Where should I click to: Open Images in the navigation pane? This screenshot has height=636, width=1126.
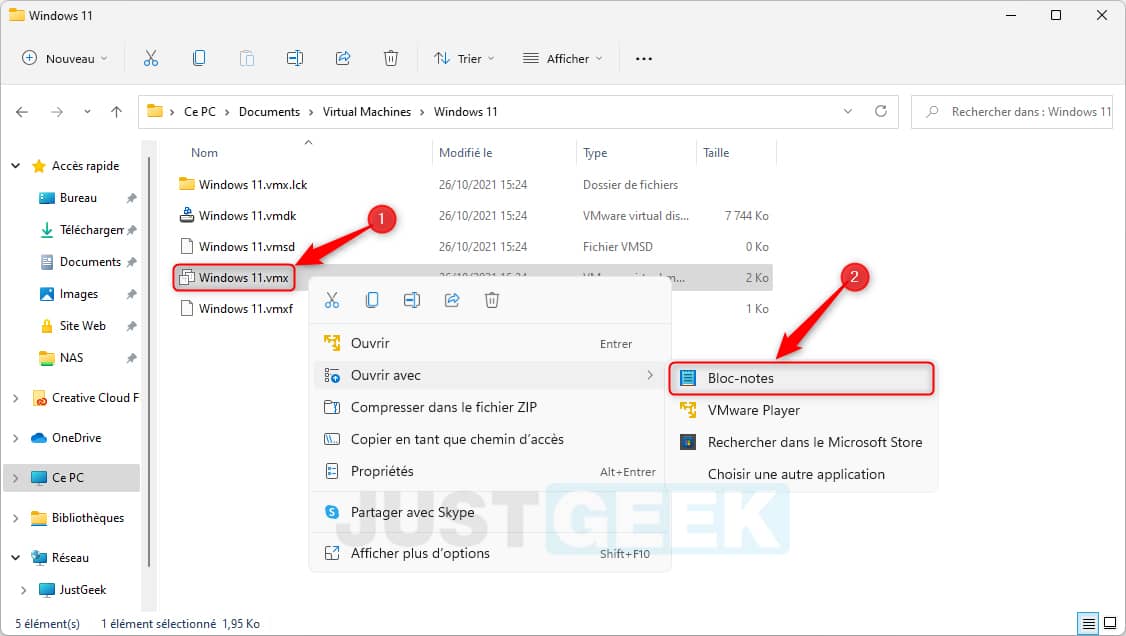tap(79, 294)
